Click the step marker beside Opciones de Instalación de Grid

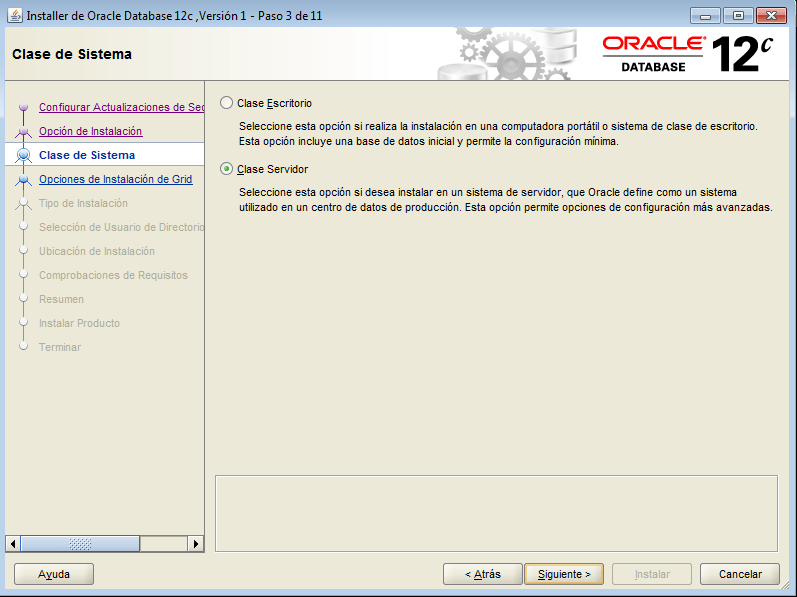point(23,179)
